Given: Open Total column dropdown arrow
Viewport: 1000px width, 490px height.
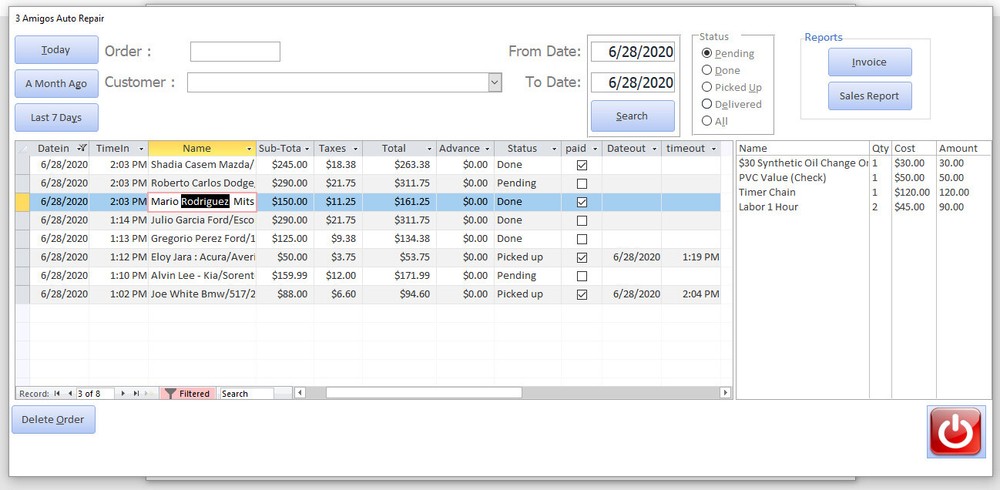Looking at the screenshot, I should [x=430, y=149].
